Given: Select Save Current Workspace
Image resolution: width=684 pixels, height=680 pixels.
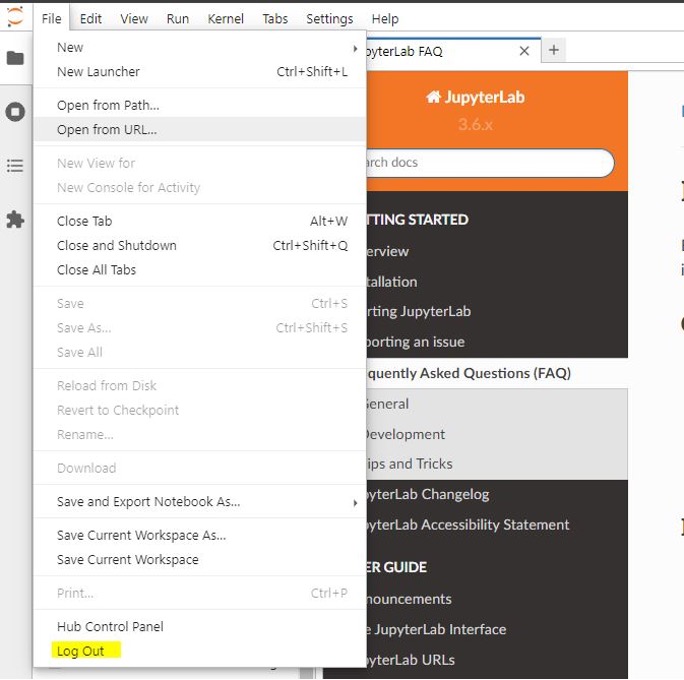Looking at the screenshot, I should point(200,560).
